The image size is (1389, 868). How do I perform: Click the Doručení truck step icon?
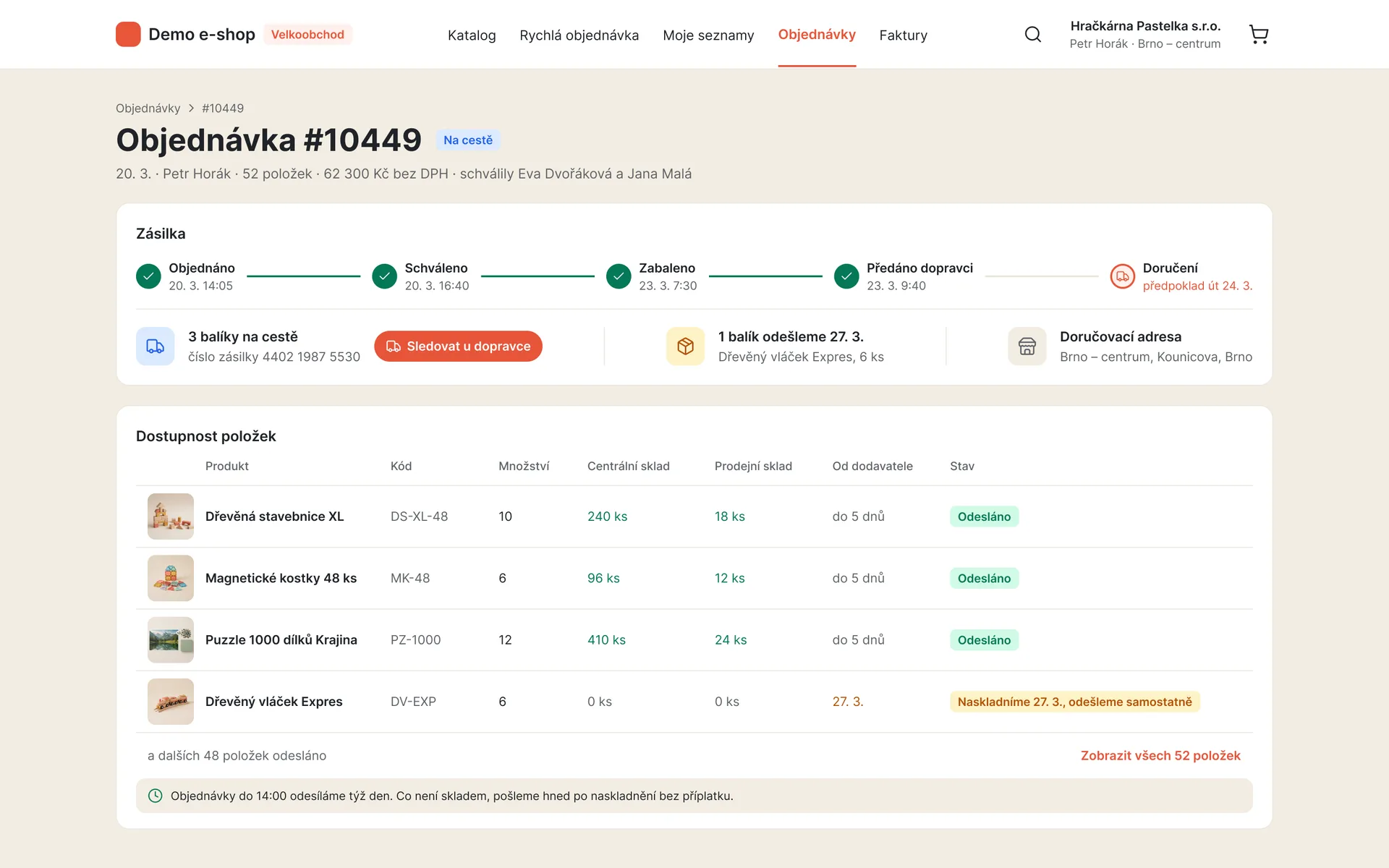(1122, 276)
